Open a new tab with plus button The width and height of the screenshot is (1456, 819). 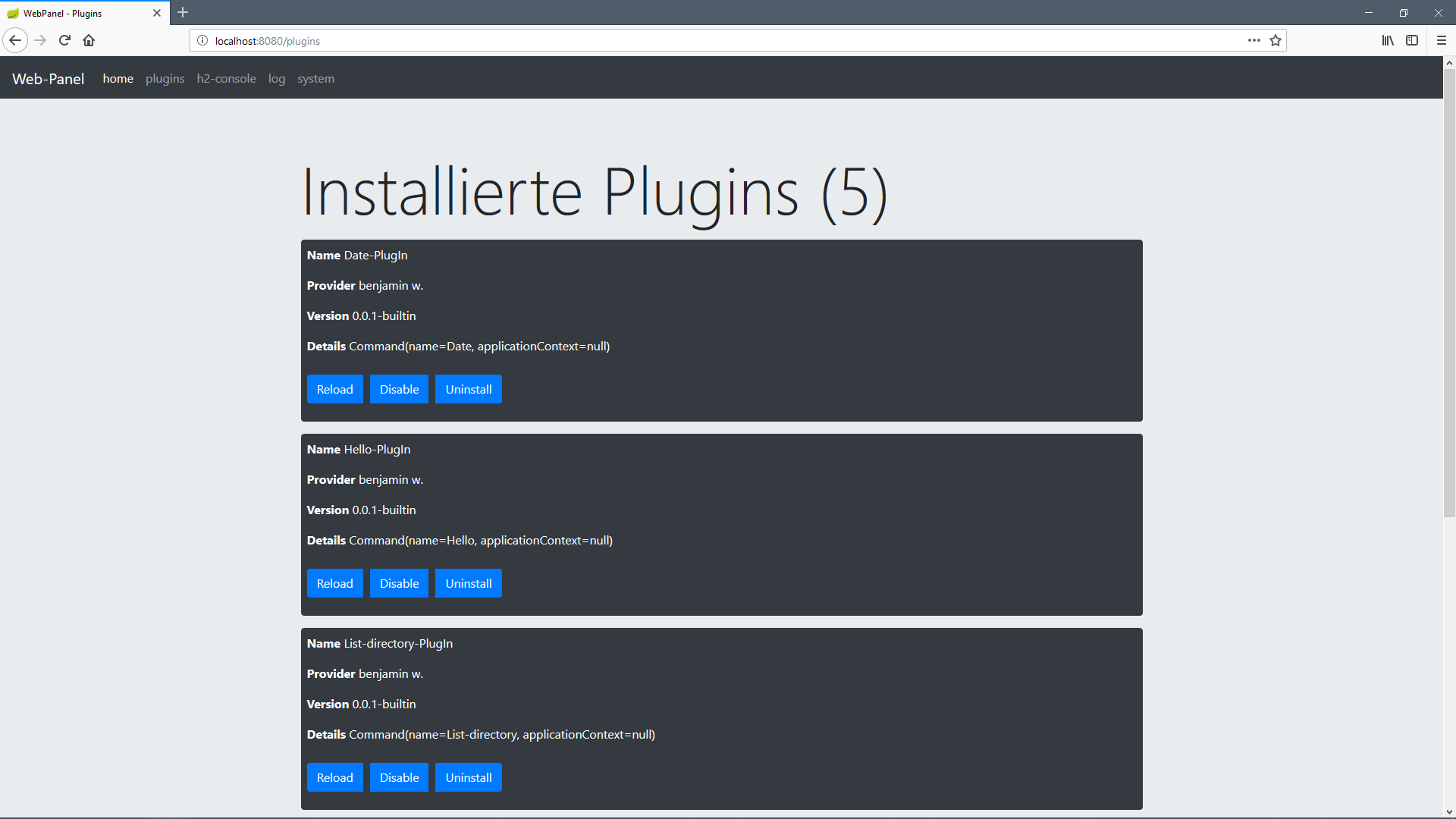point(183,12)
